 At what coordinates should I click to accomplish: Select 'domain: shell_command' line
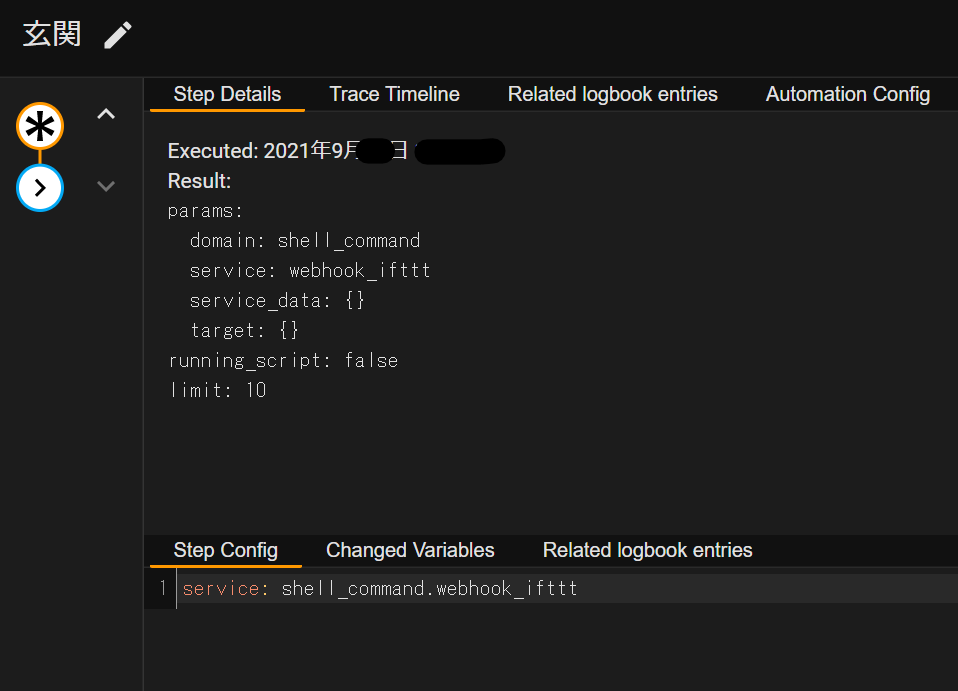(305, 241)
